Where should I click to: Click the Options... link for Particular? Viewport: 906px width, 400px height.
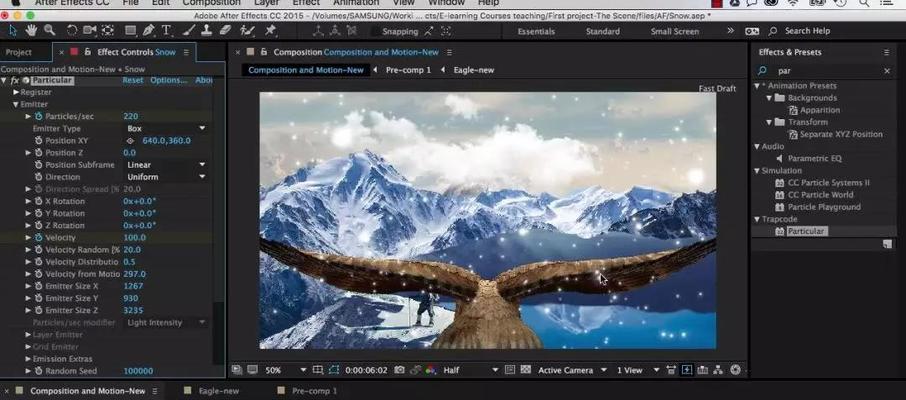point(169,80)
